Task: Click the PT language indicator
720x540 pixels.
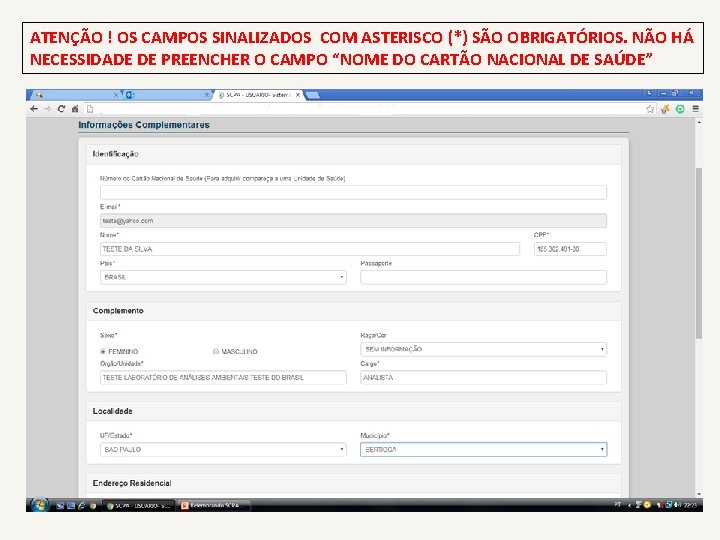Action: point(618,505)
